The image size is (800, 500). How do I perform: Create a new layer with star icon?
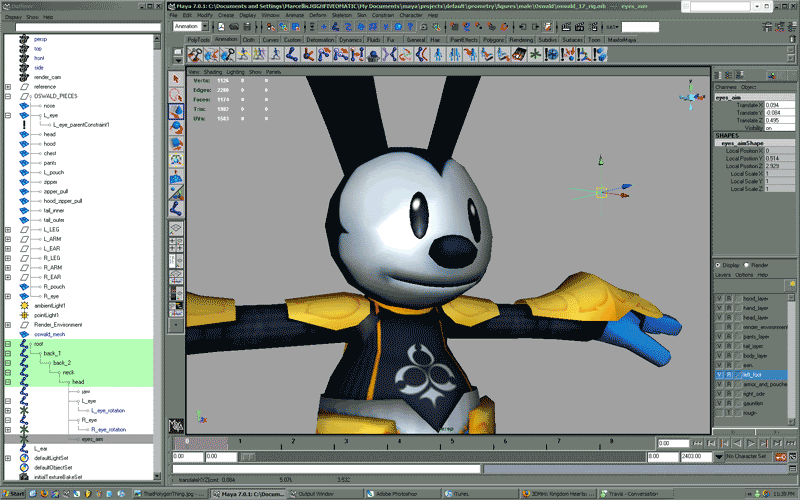click(x=790, y=284)
